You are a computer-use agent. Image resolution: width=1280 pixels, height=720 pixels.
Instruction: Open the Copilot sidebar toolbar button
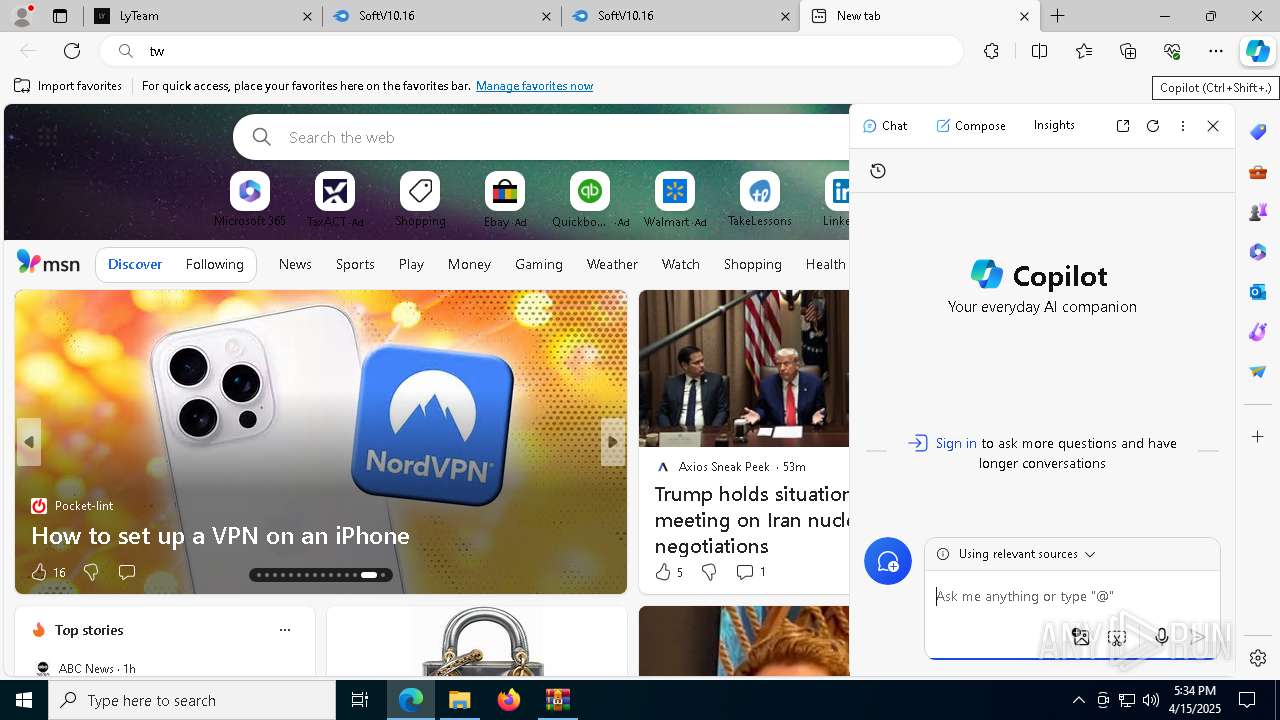1257,51
